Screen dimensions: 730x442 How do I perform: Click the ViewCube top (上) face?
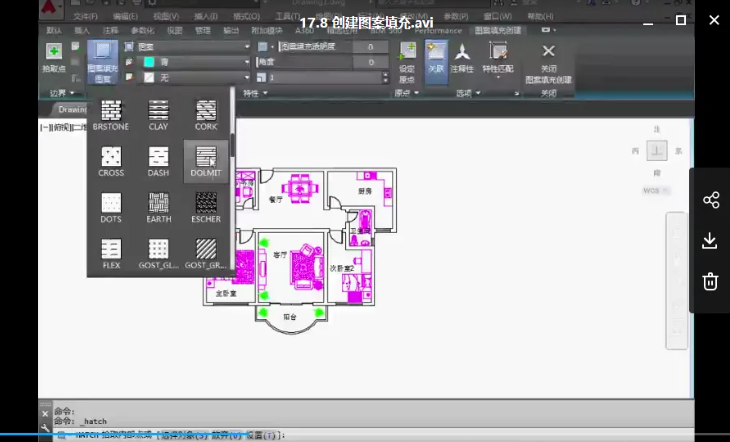click(657, 150)
